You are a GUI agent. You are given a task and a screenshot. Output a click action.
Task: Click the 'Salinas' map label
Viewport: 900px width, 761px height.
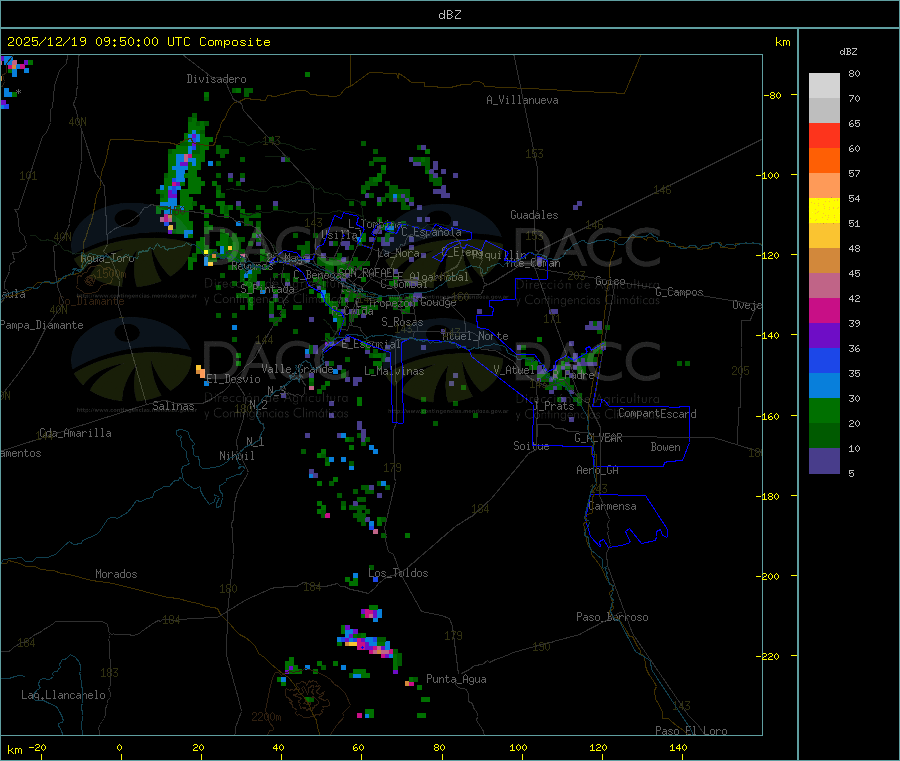tap(173, 406)
